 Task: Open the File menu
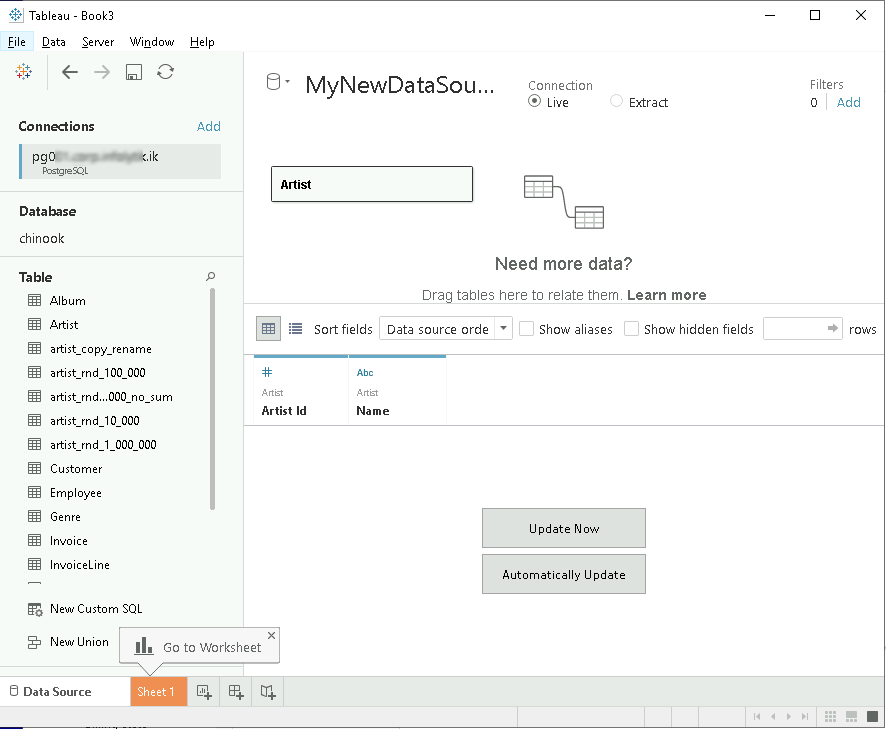(16, 42)
